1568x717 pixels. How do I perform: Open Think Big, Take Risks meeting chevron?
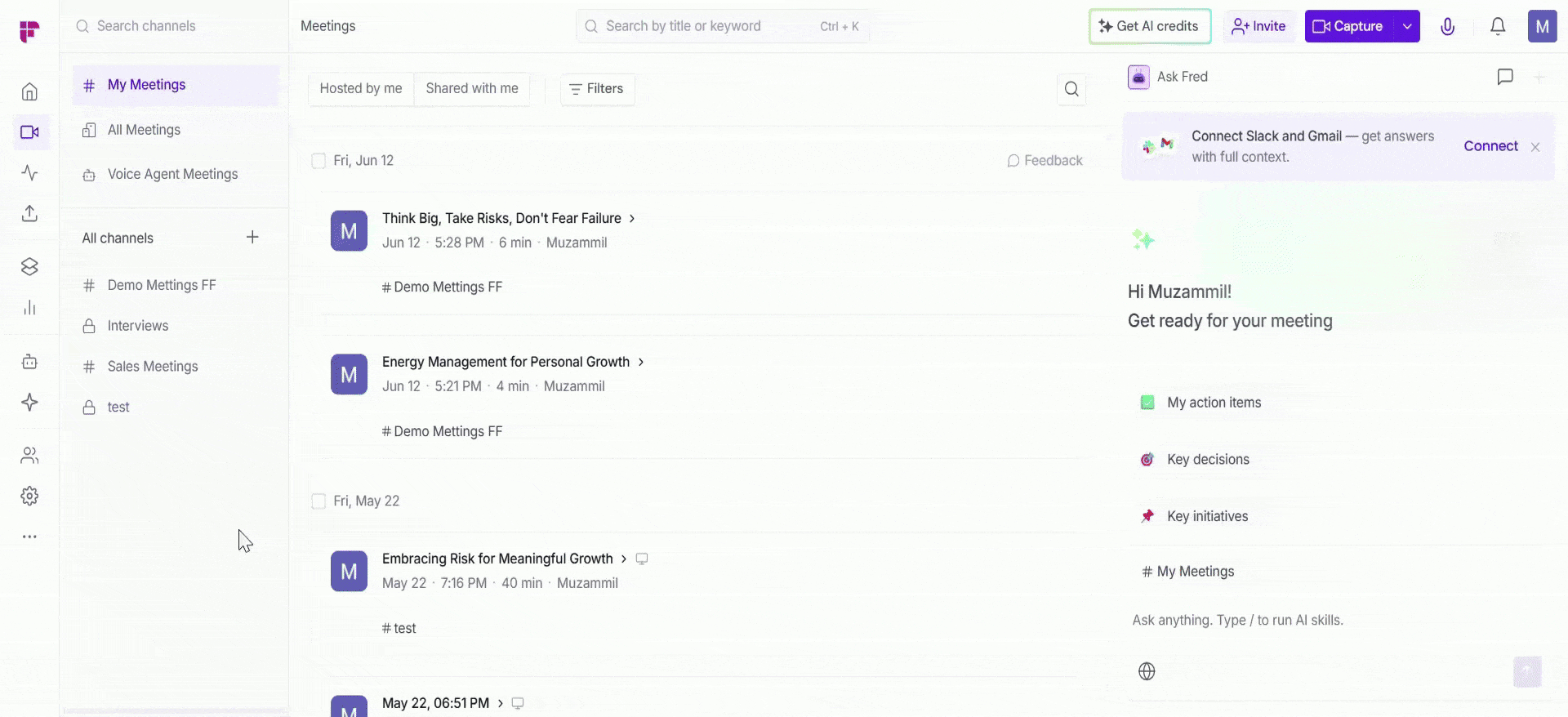coord(632,219)
